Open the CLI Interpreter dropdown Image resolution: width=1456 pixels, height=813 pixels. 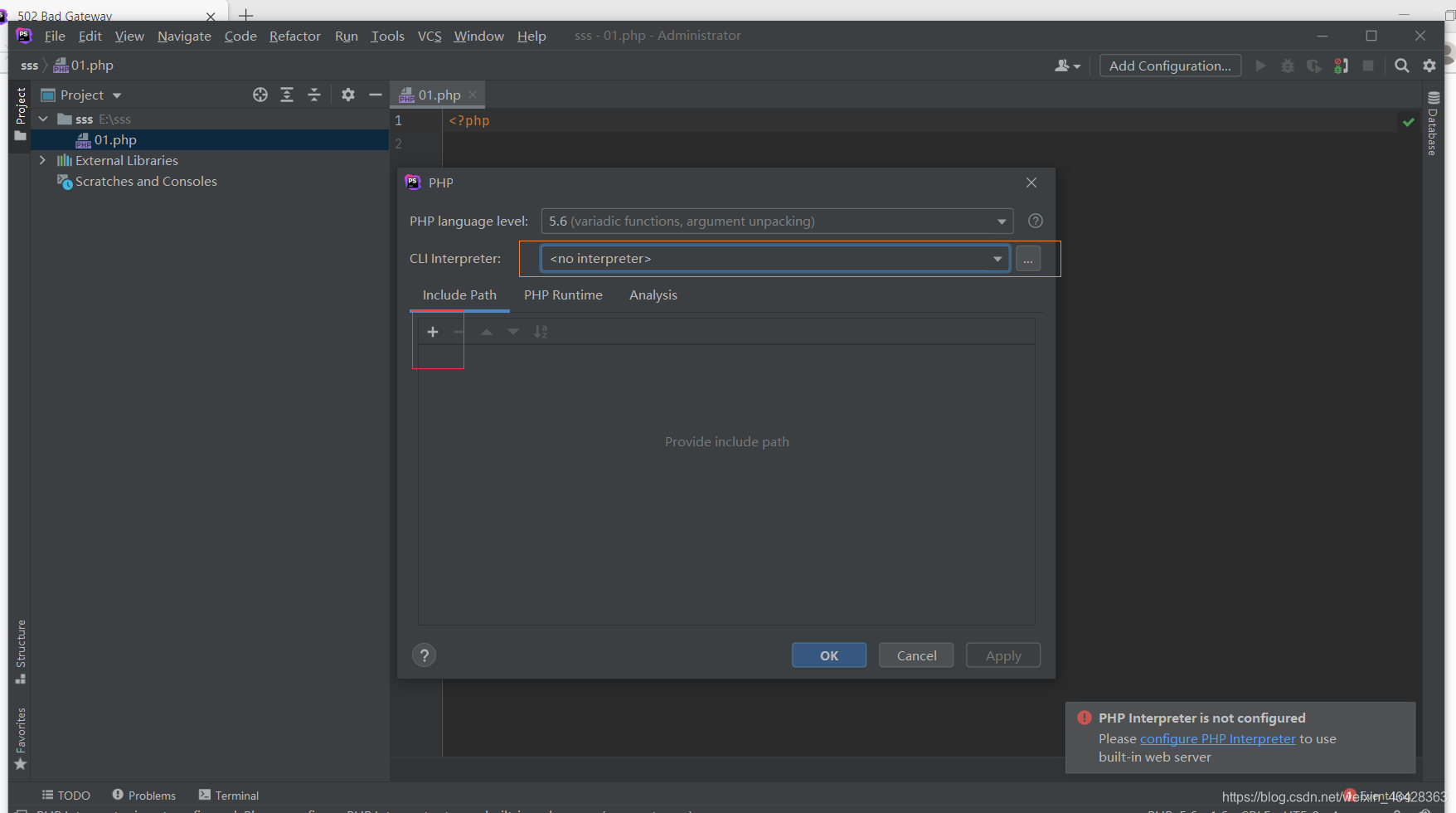point(996,258)
